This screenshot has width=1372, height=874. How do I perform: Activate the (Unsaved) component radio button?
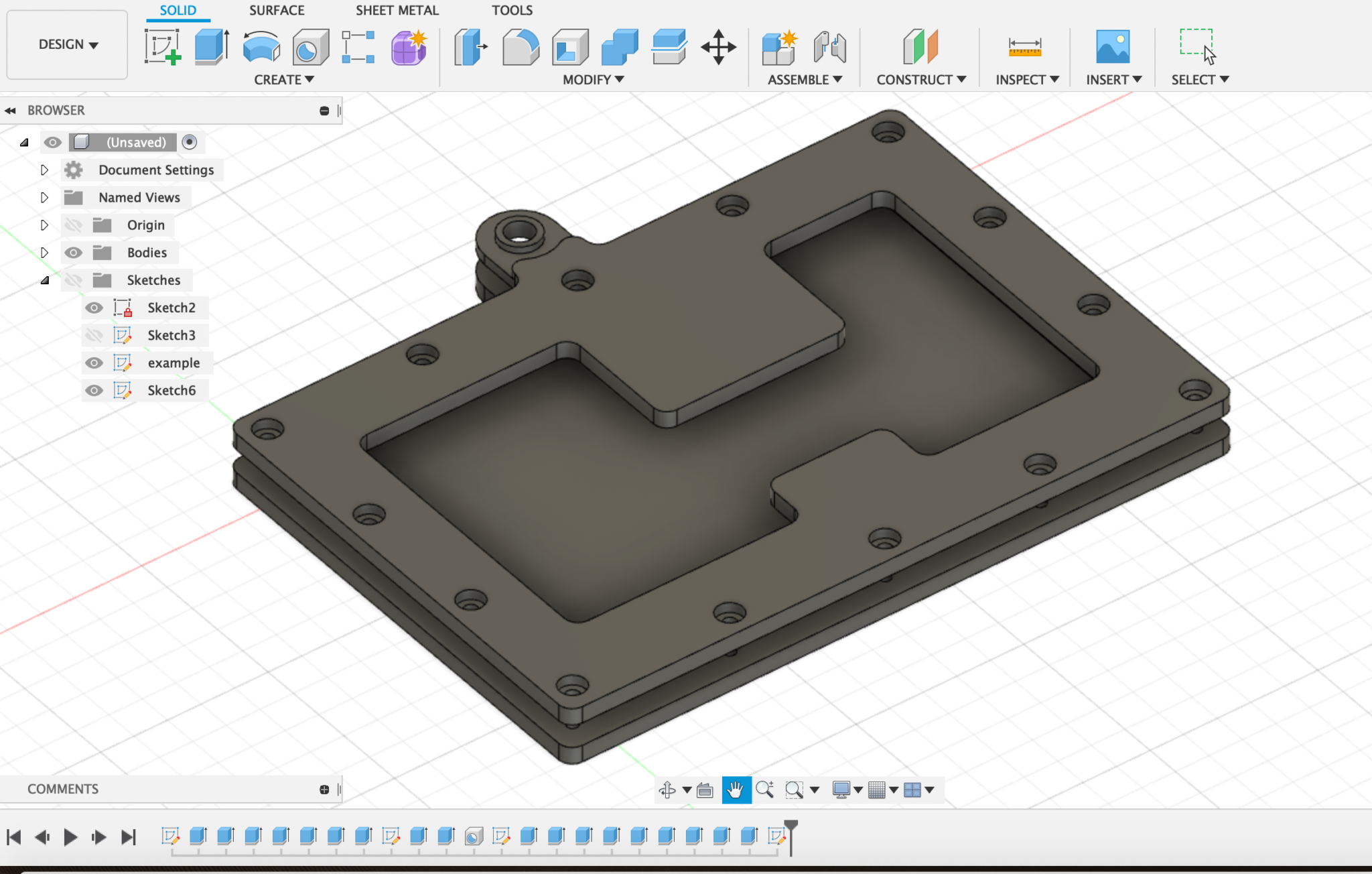click(190, 142)
